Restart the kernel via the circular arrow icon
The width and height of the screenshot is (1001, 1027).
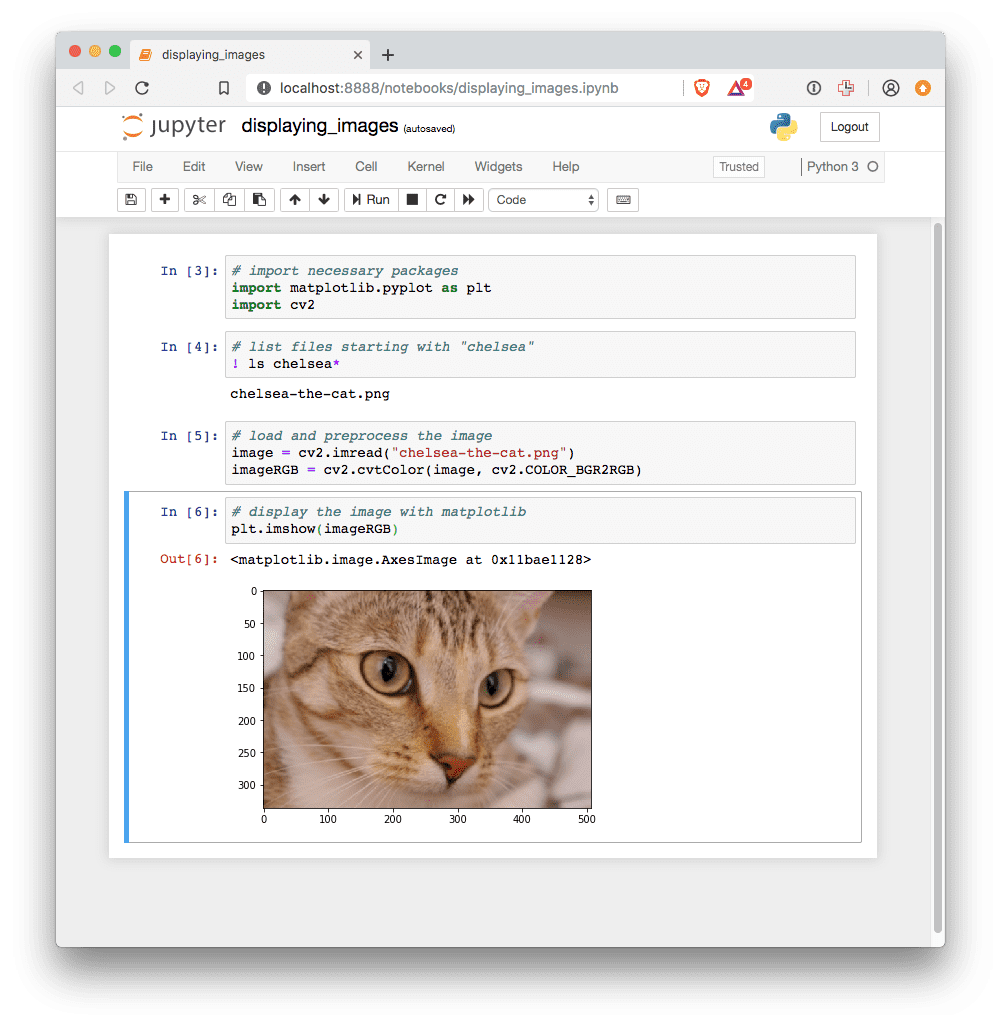coord(440,200)
